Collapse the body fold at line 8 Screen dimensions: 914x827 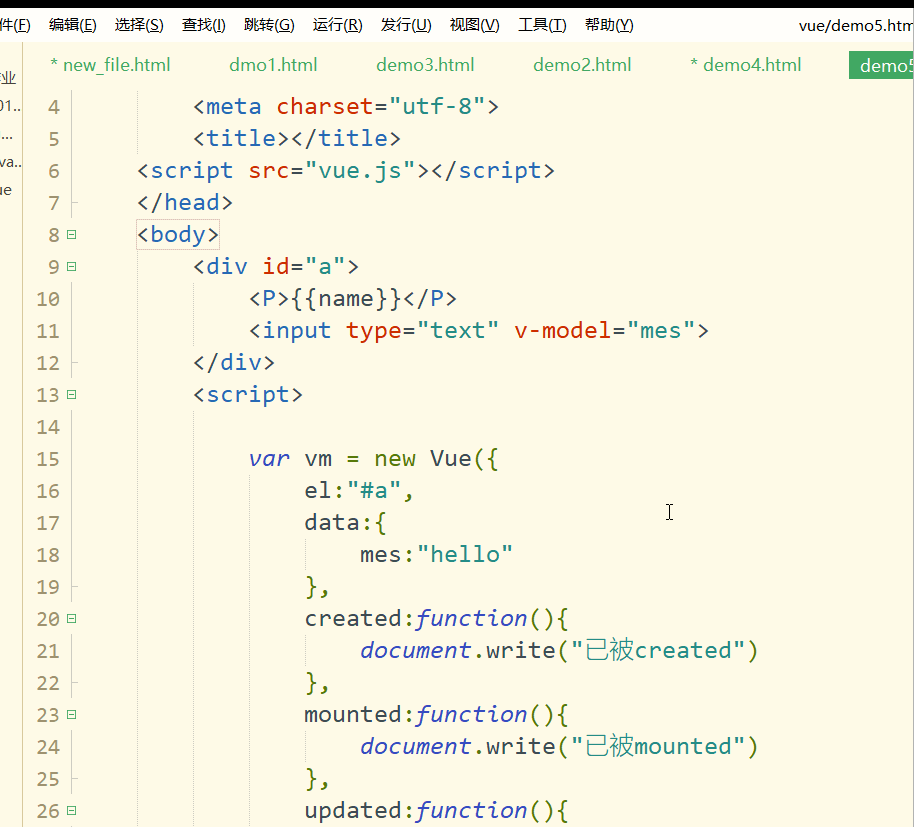(72, 234)
